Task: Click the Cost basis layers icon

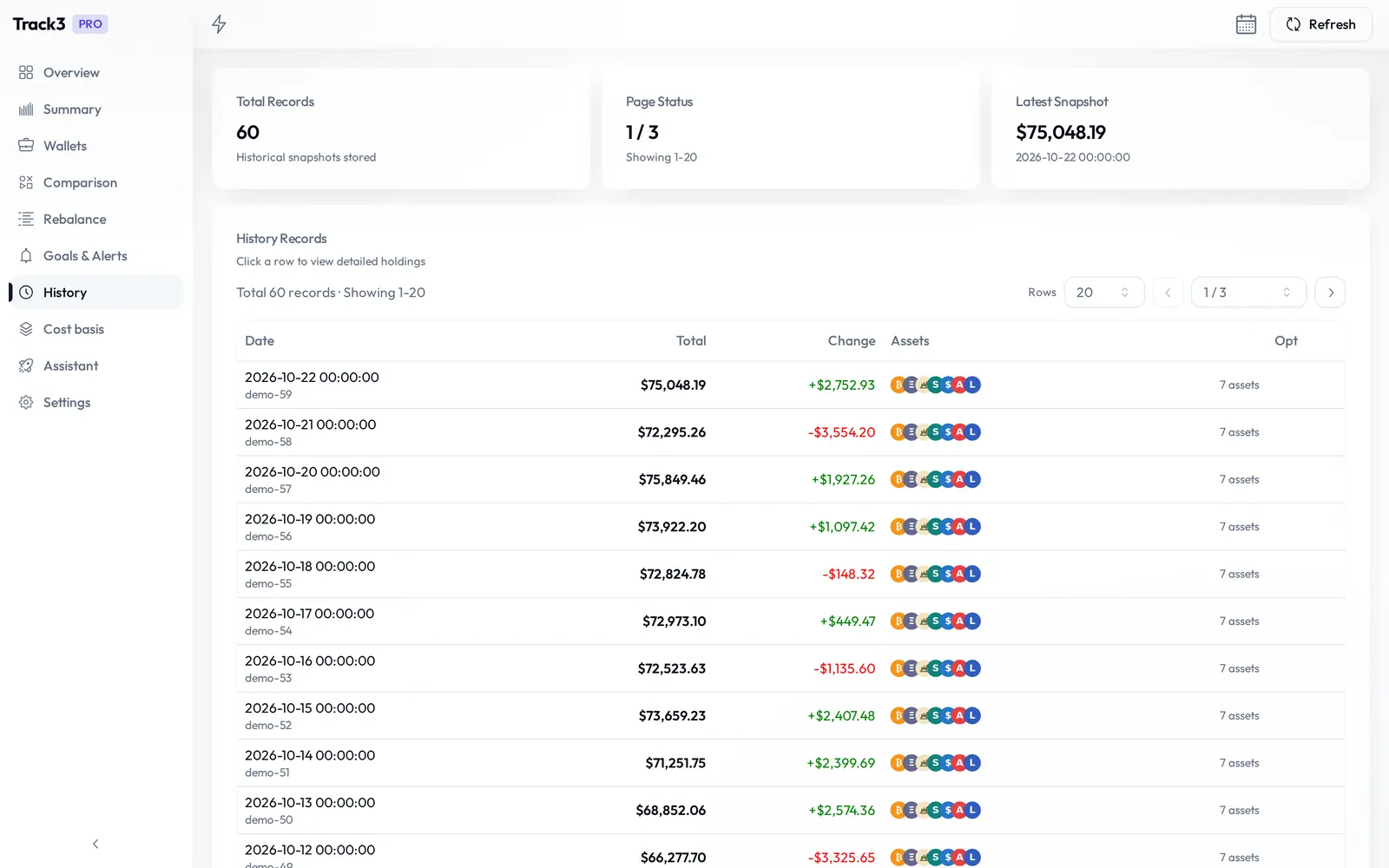Action: click(x=26, y=329)
